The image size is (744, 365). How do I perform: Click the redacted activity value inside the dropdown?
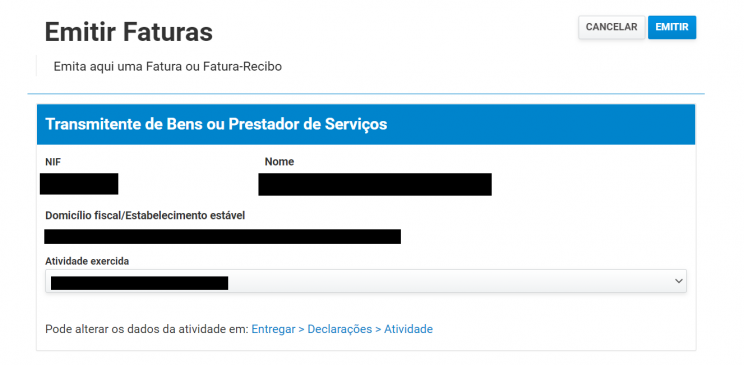[140, 283]
